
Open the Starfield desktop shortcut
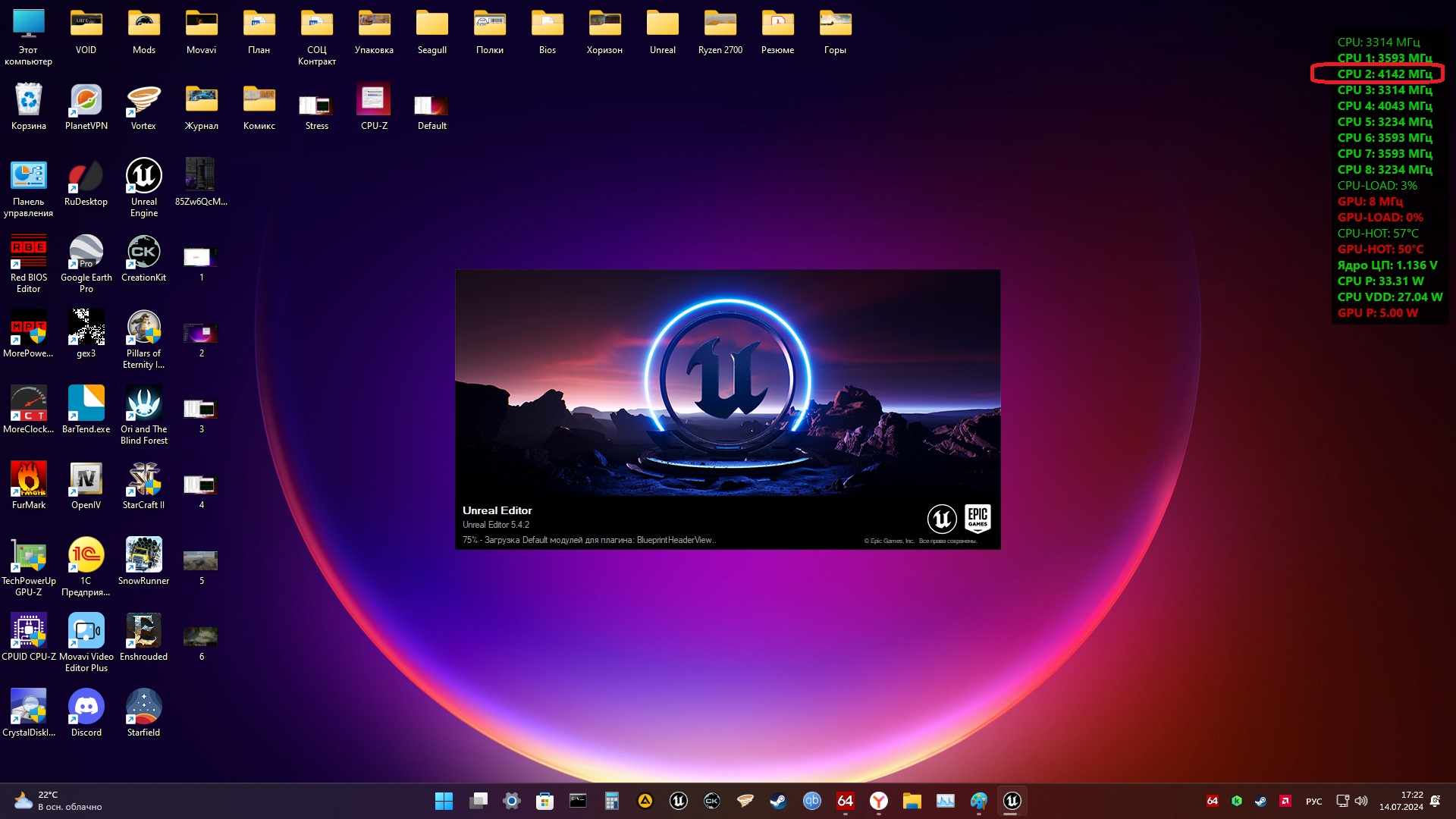click(143, 708)
